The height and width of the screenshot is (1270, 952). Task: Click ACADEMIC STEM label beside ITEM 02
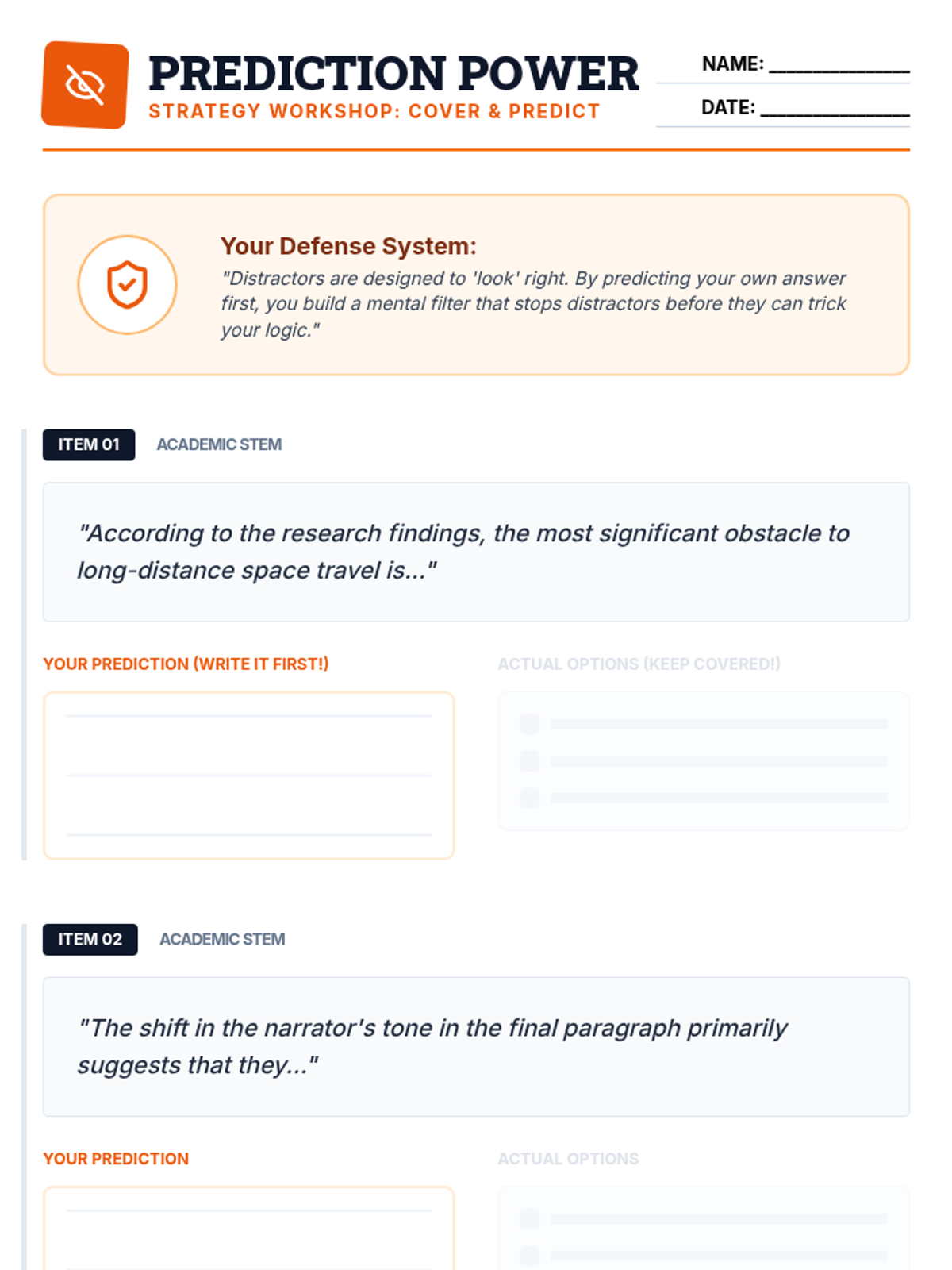click(x=222, y=939)
